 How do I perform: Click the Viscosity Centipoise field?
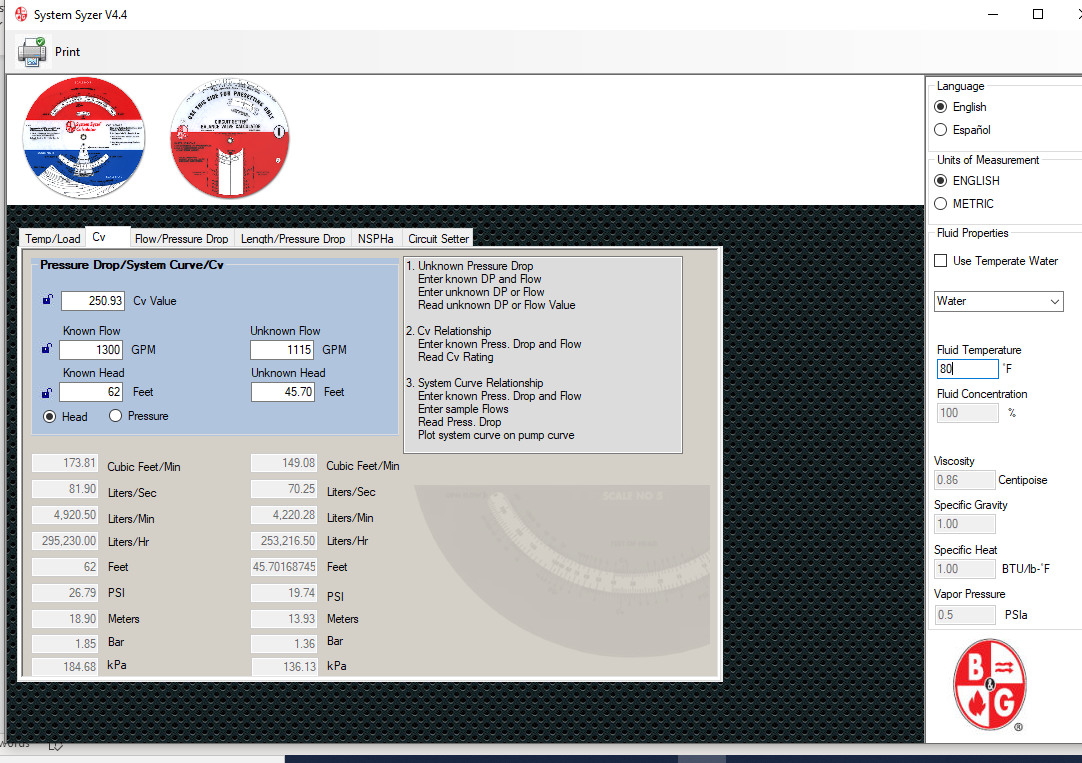964,479
